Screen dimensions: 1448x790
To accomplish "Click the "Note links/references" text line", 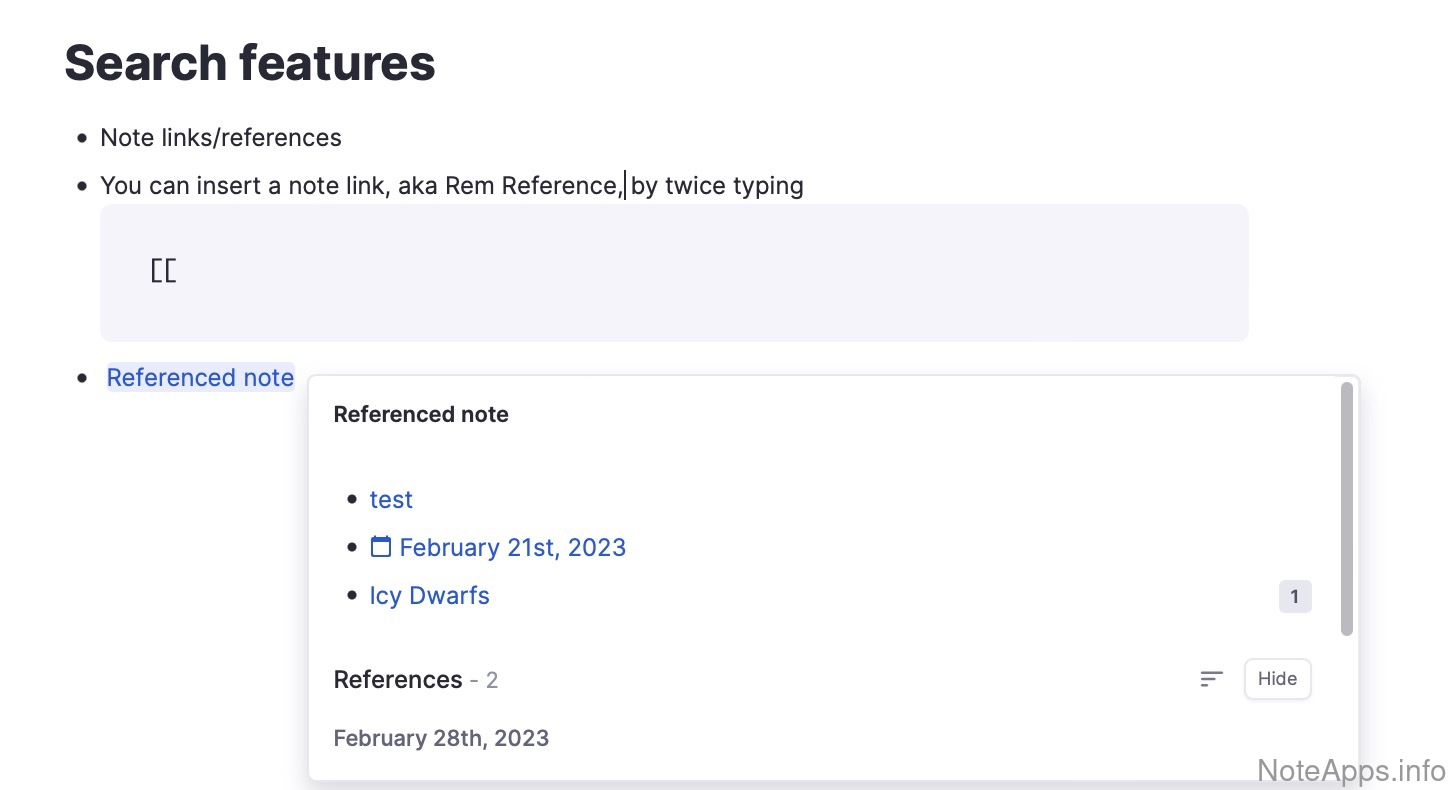I will point(221,137).
